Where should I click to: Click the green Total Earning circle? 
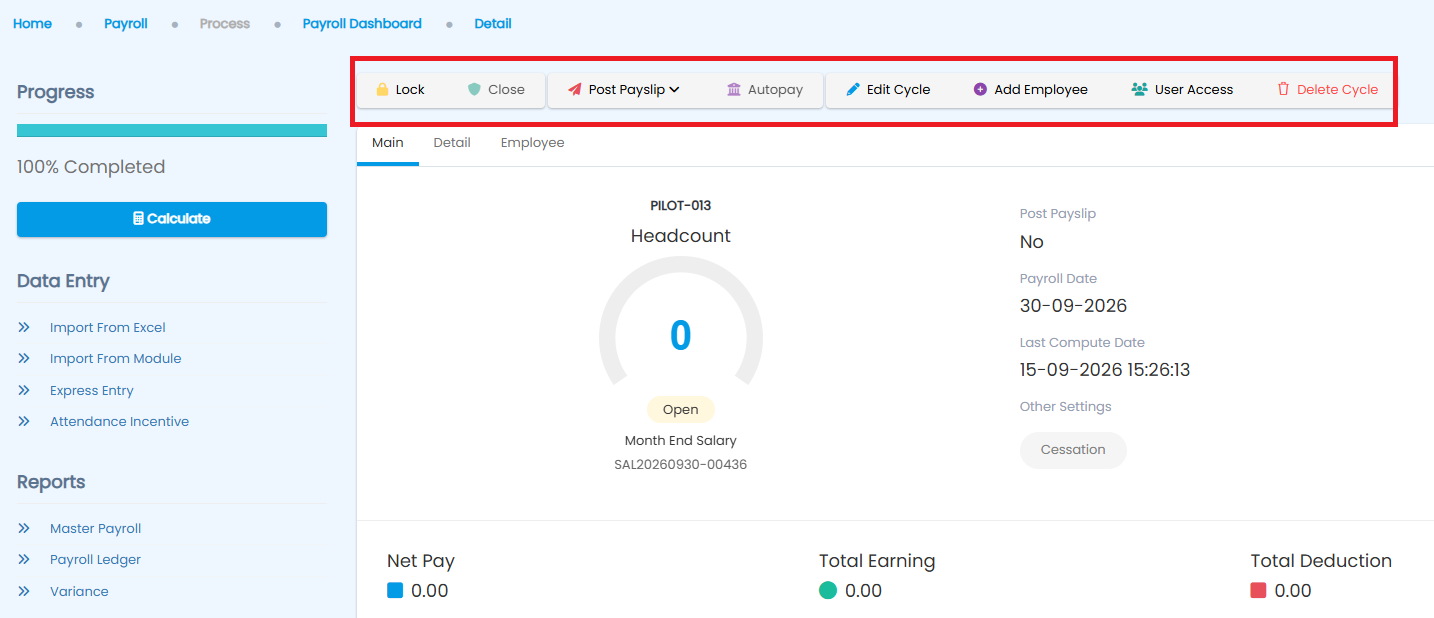tap(828, 590)
